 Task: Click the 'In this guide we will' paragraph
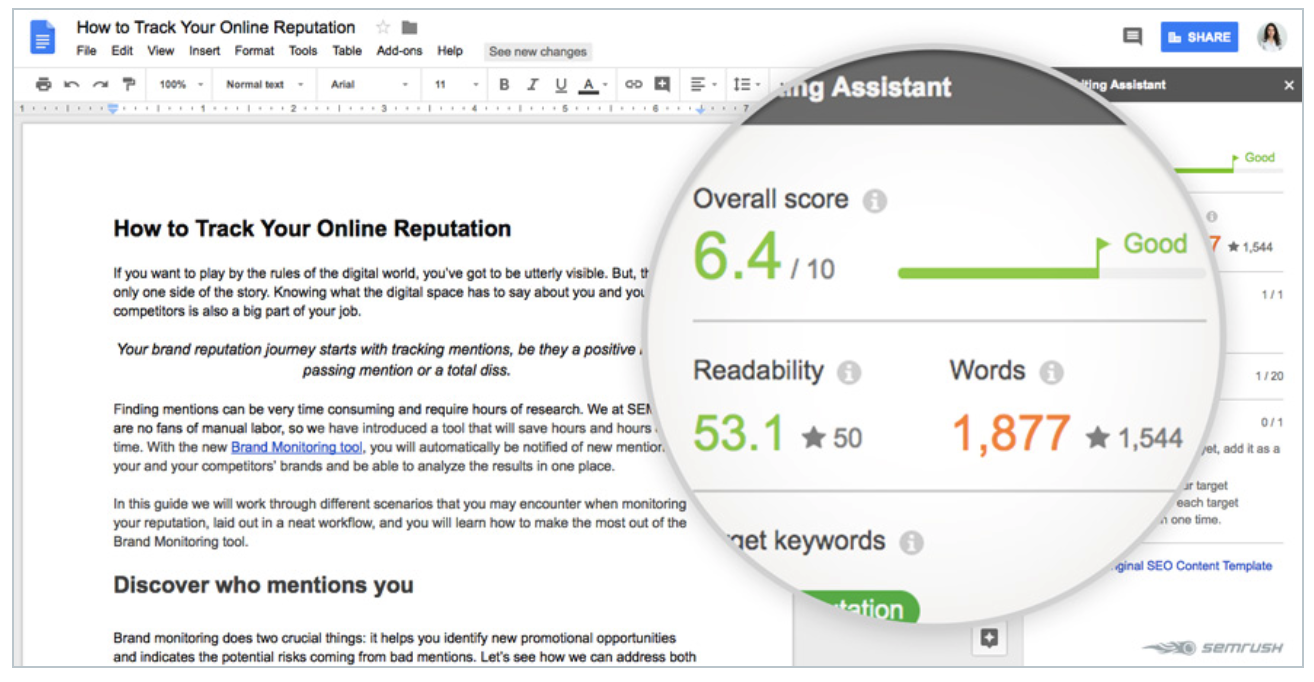coord(400,523)
